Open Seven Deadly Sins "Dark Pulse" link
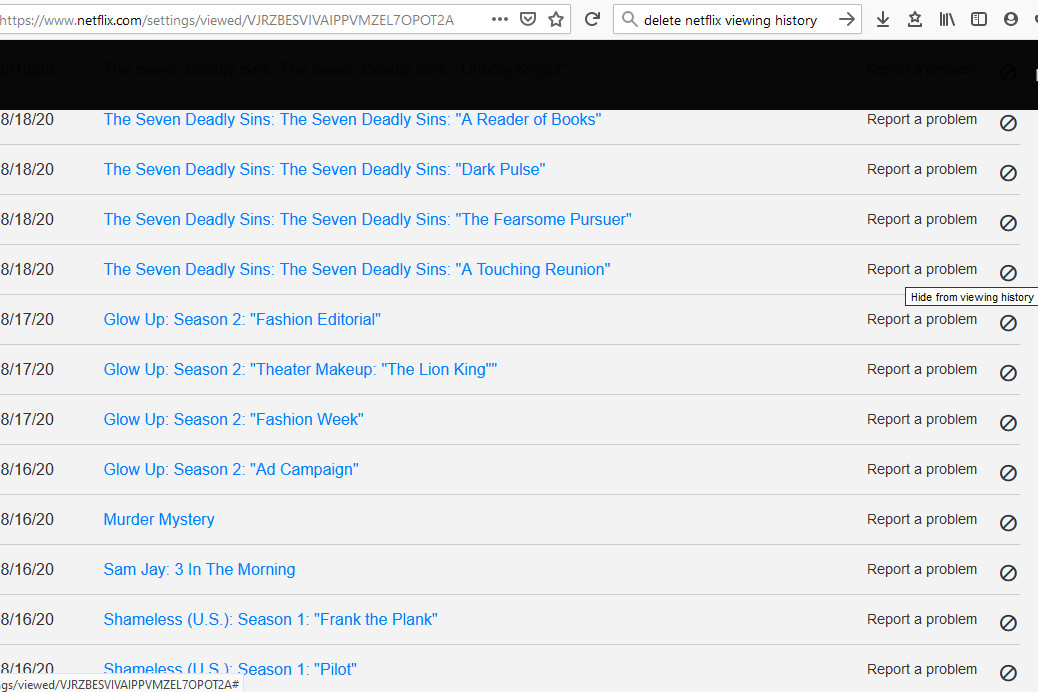1038x692 pixels. coord(324,170)
